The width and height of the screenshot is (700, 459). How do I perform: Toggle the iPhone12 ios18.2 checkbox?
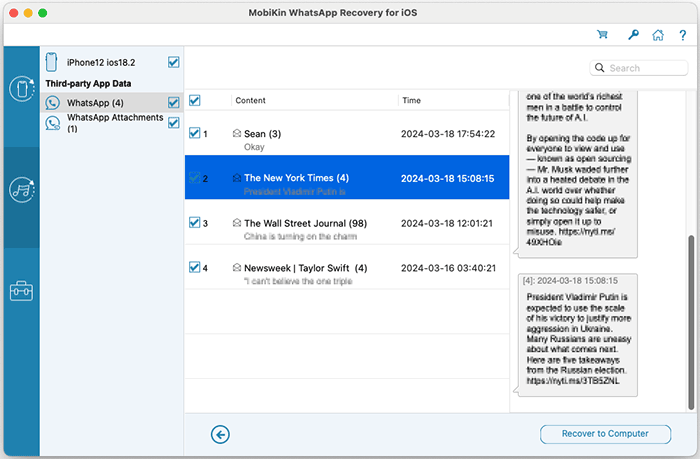click(174, 62)
